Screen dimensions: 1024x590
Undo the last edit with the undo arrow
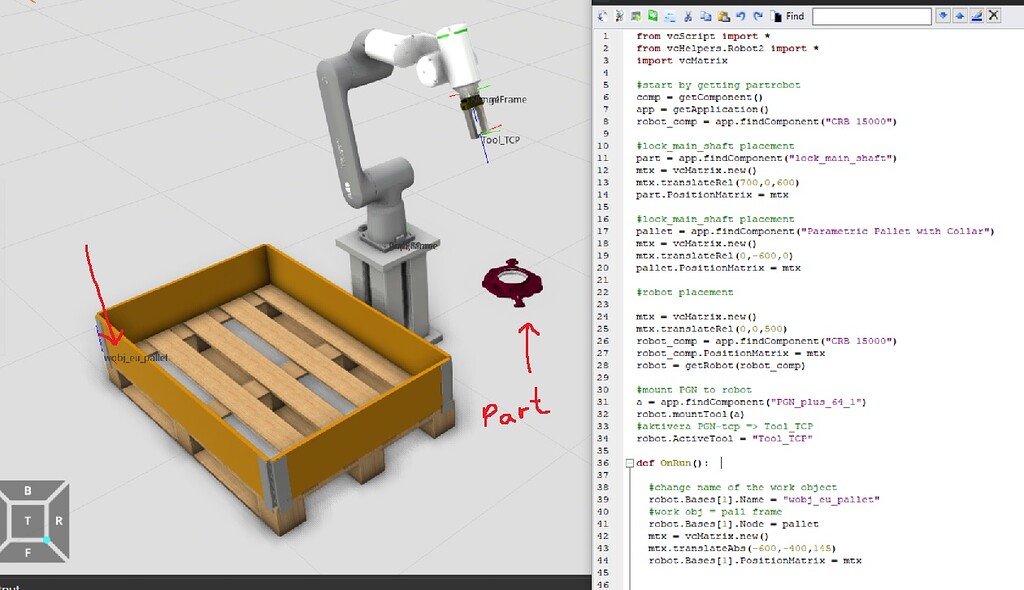point(741,16)
